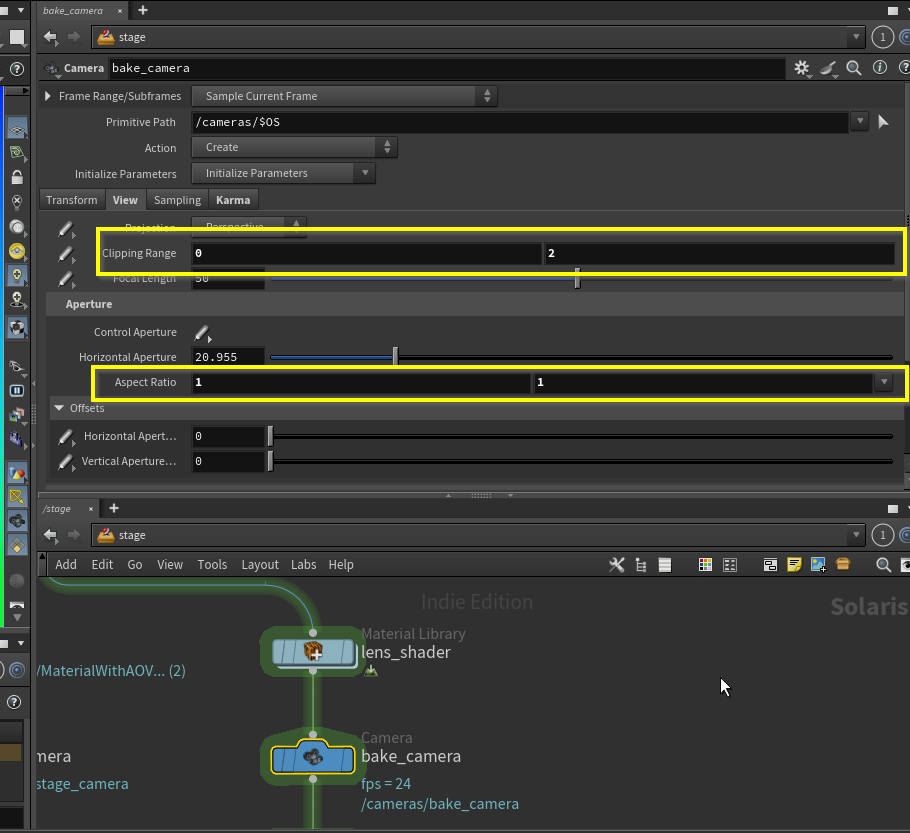Toggle the headlight bulb icon

tap(17, 276)
